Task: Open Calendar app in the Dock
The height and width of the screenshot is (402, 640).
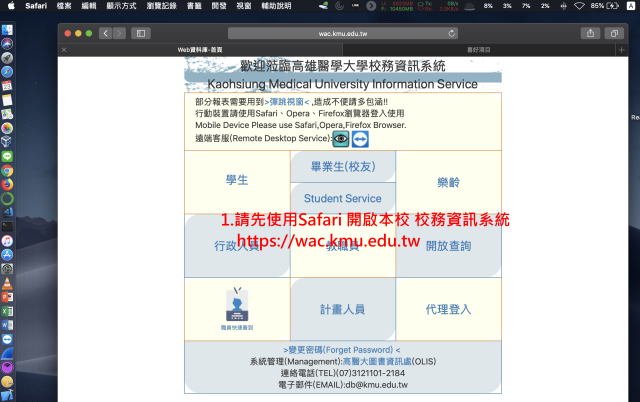Action: click(7, 86)
